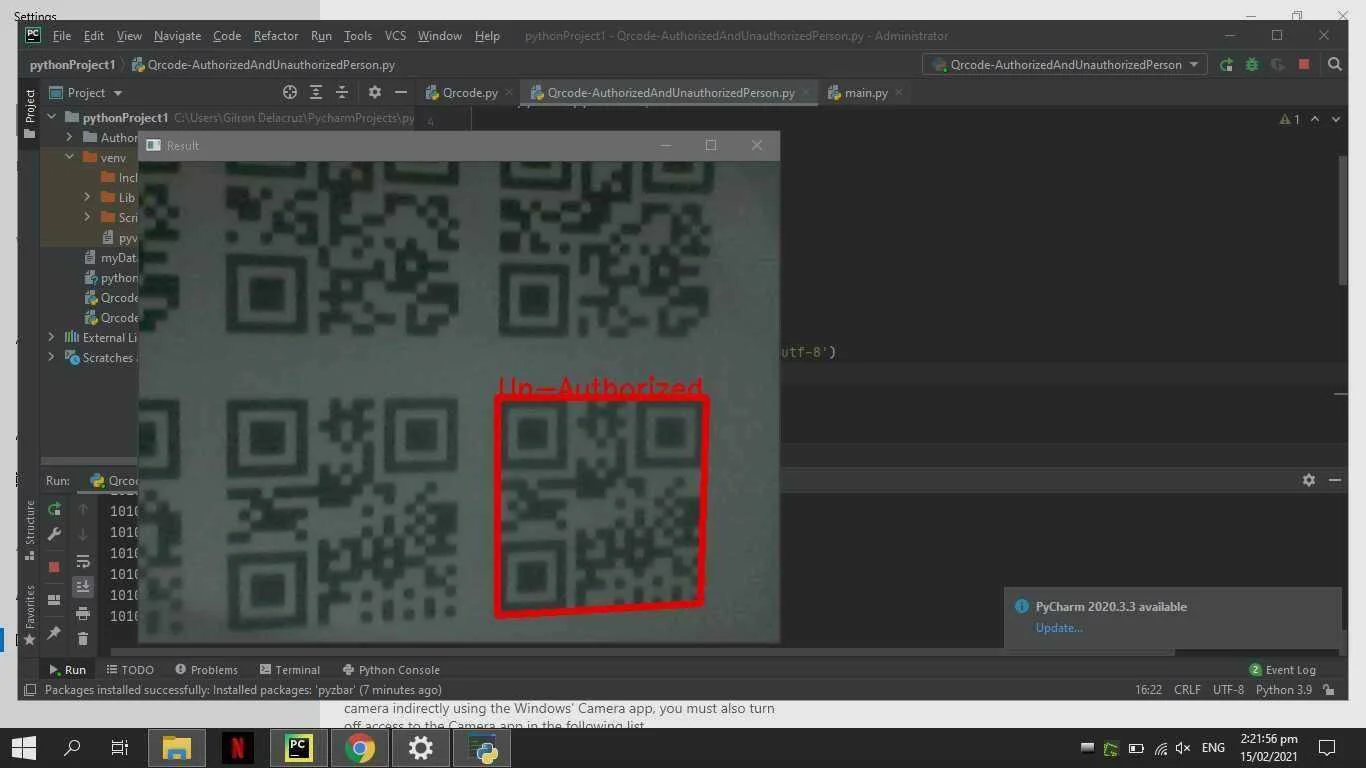Open the VCS menu
Screen dimensions: 1366x768
click(x=395, y=35)
